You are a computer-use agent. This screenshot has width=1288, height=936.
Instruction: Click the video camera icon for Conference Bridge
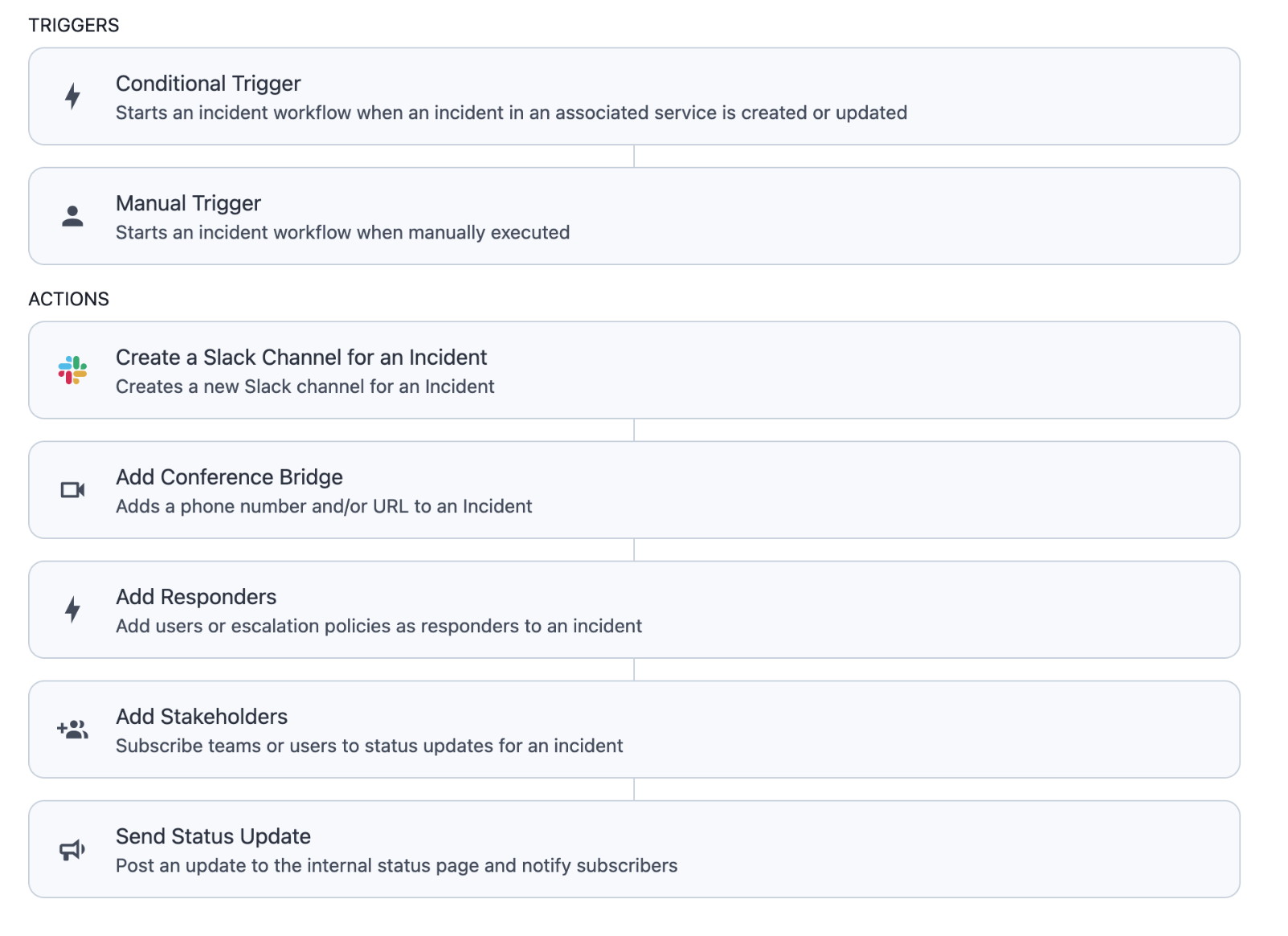pos(72,490)
